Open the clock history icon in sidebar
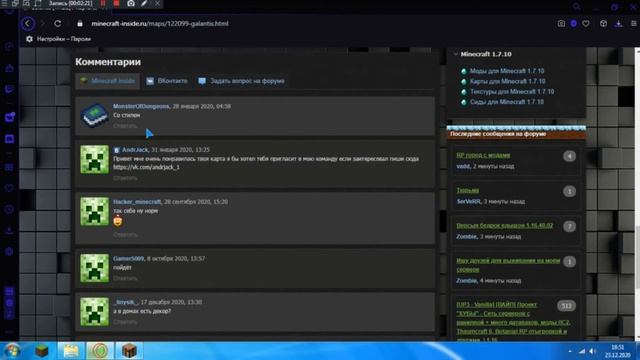Screen dimensions: 640x360 pos(9,209)
